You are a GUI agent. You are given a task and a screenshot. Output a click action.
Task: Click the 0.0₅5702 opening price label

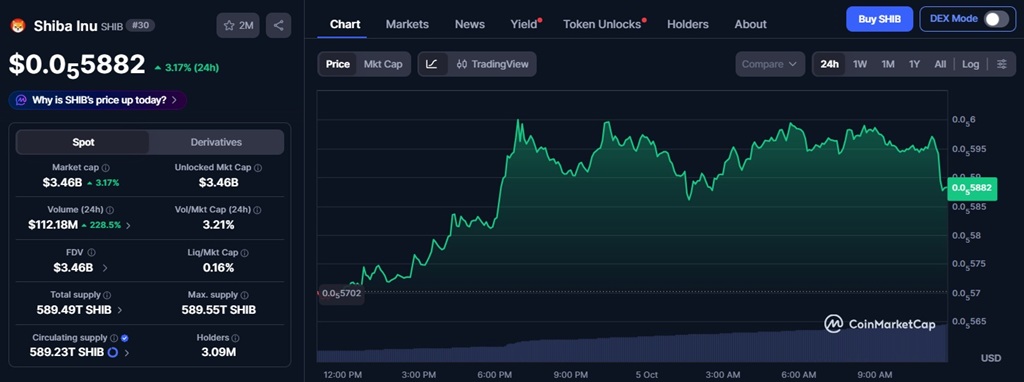(341, 294)
